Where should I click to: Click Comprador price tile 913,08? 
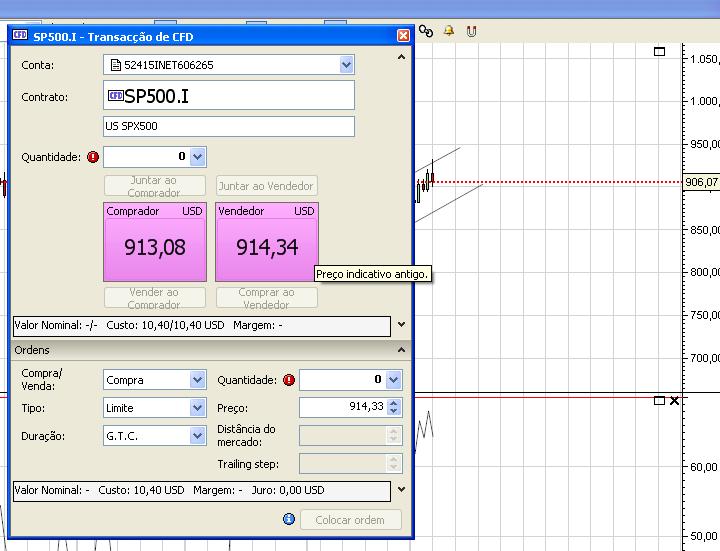(155, 242)
